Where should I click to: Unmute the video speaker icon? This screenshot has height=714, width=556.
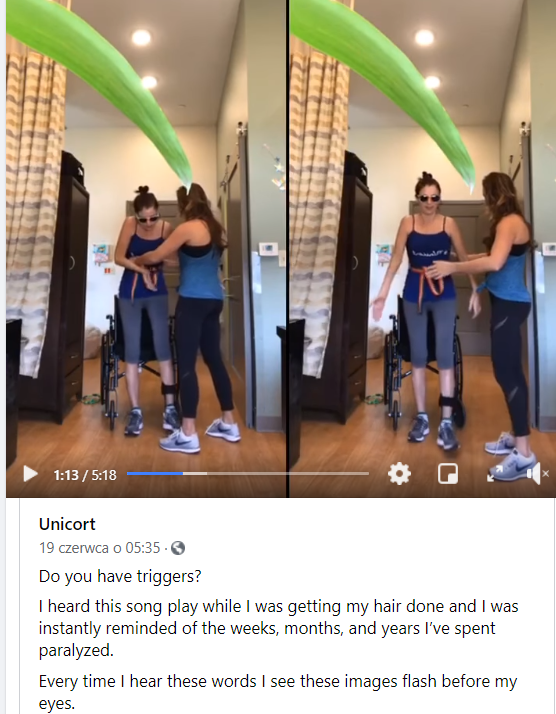[537, 474]
